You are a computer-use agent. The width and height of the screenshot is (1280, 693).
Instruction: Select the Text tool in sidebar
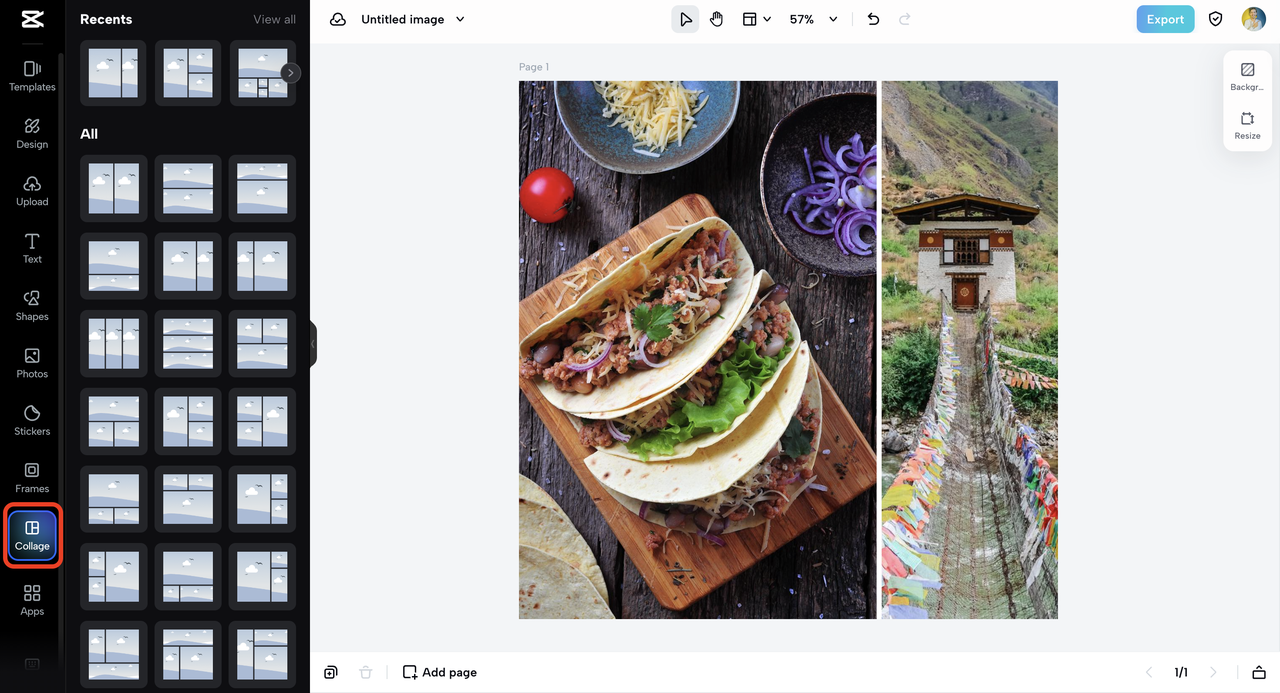pos(32,248)
